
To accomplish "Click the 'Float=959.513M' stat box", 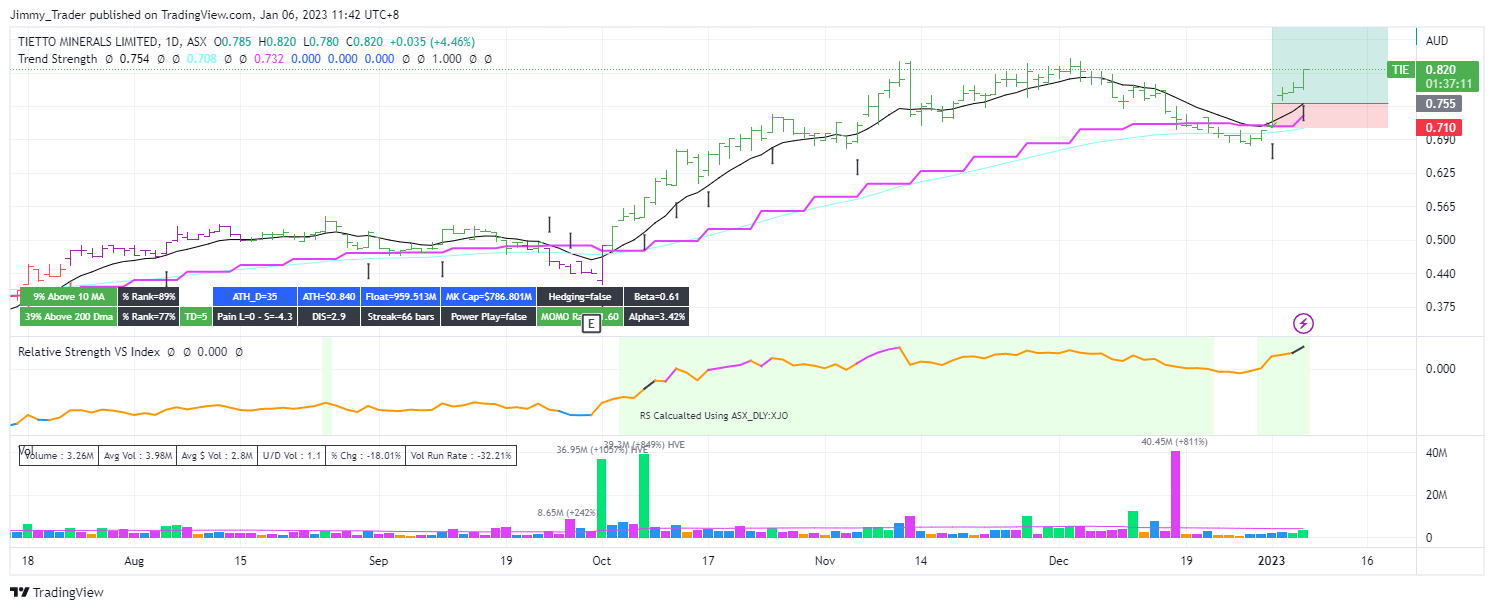I will click(x=400, y=297).
